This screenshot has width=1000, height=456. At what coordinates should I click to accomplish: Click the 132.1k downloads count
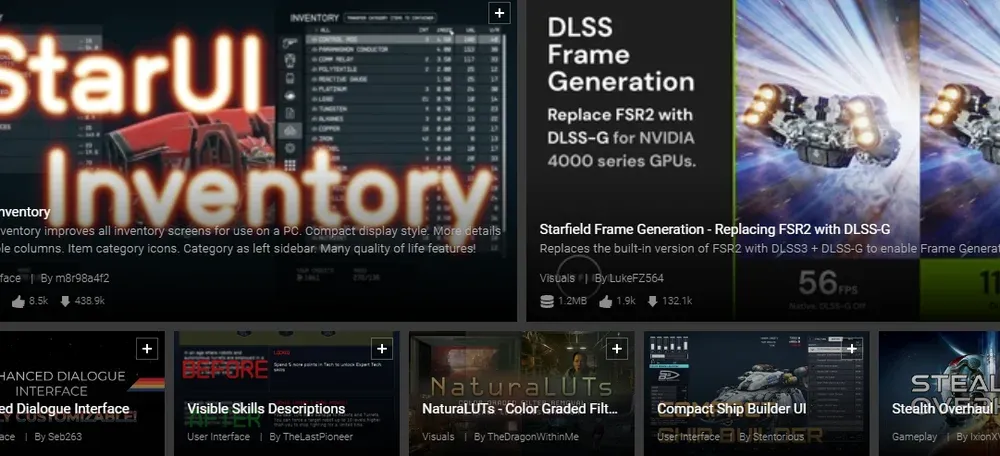677,301
